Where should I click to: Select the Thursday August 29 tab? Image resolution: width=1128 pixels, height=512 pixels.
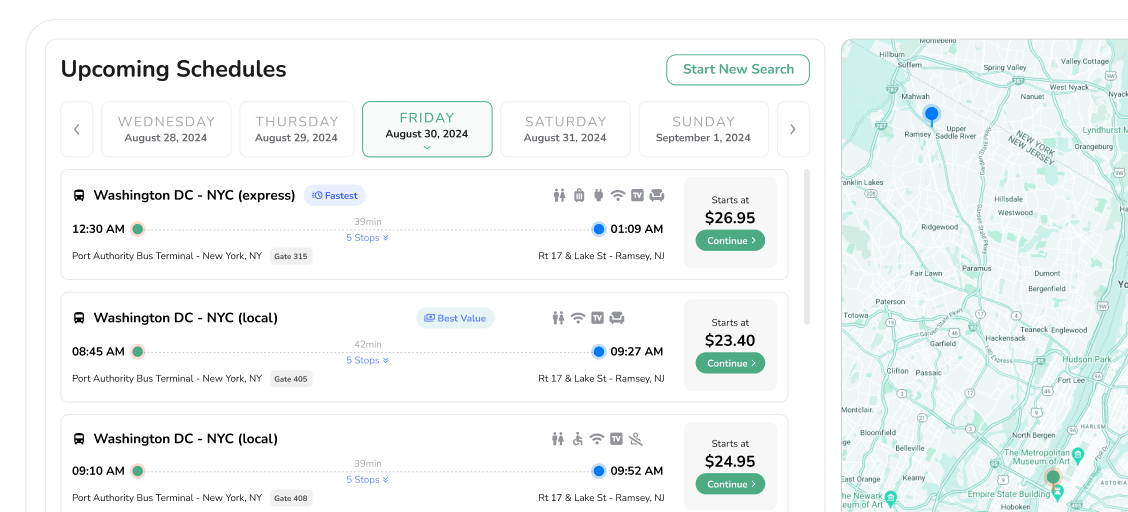click(x=296, y=129)
